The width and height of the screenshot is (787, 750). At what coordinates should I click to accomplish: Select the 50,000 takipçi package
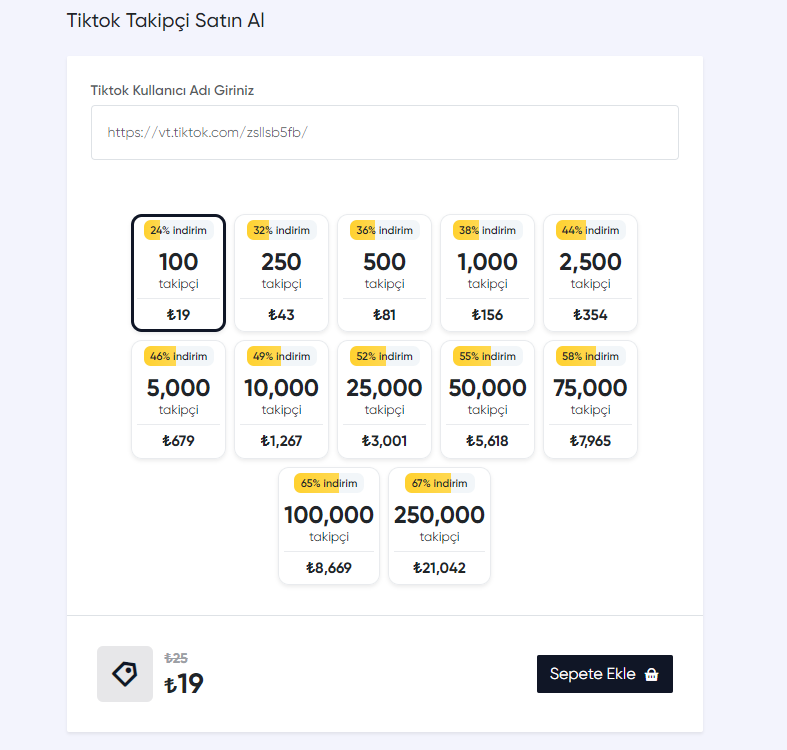pos(487,400)
